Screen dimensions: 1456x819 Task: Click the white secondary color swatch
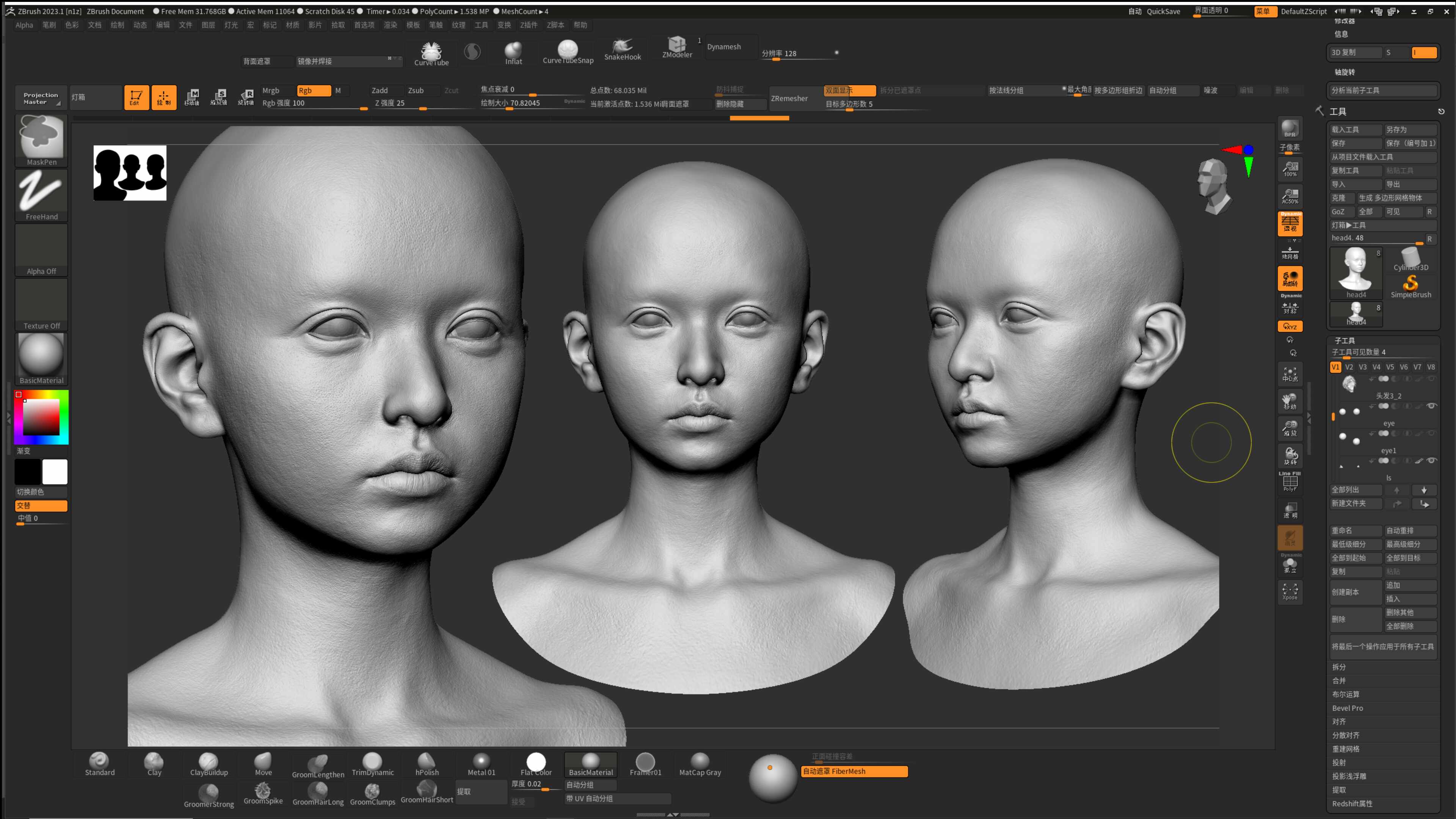coord(55,472)
